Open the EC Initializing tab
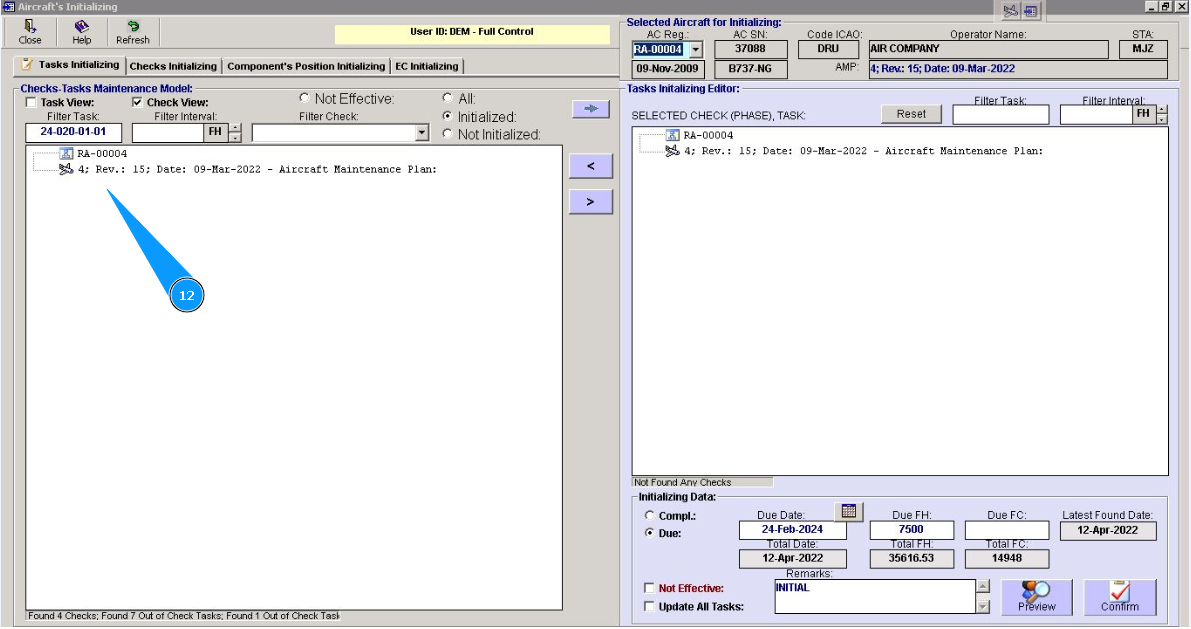1191x629 pixels. [x=426, y=66]
